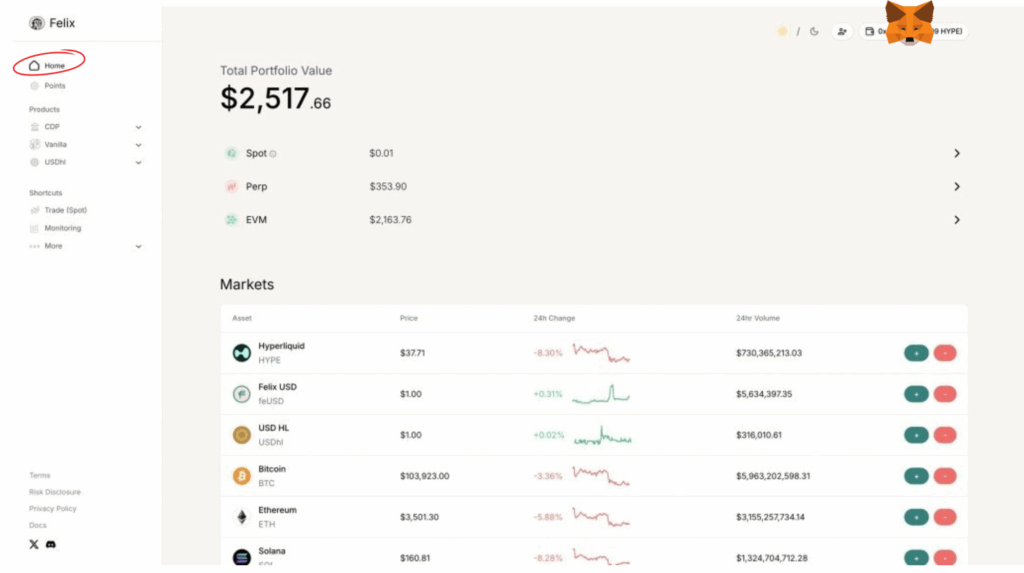Open Trade (Spot) shortcut
The width and height of the screenshot is (1024, 573).
point(65,210)
